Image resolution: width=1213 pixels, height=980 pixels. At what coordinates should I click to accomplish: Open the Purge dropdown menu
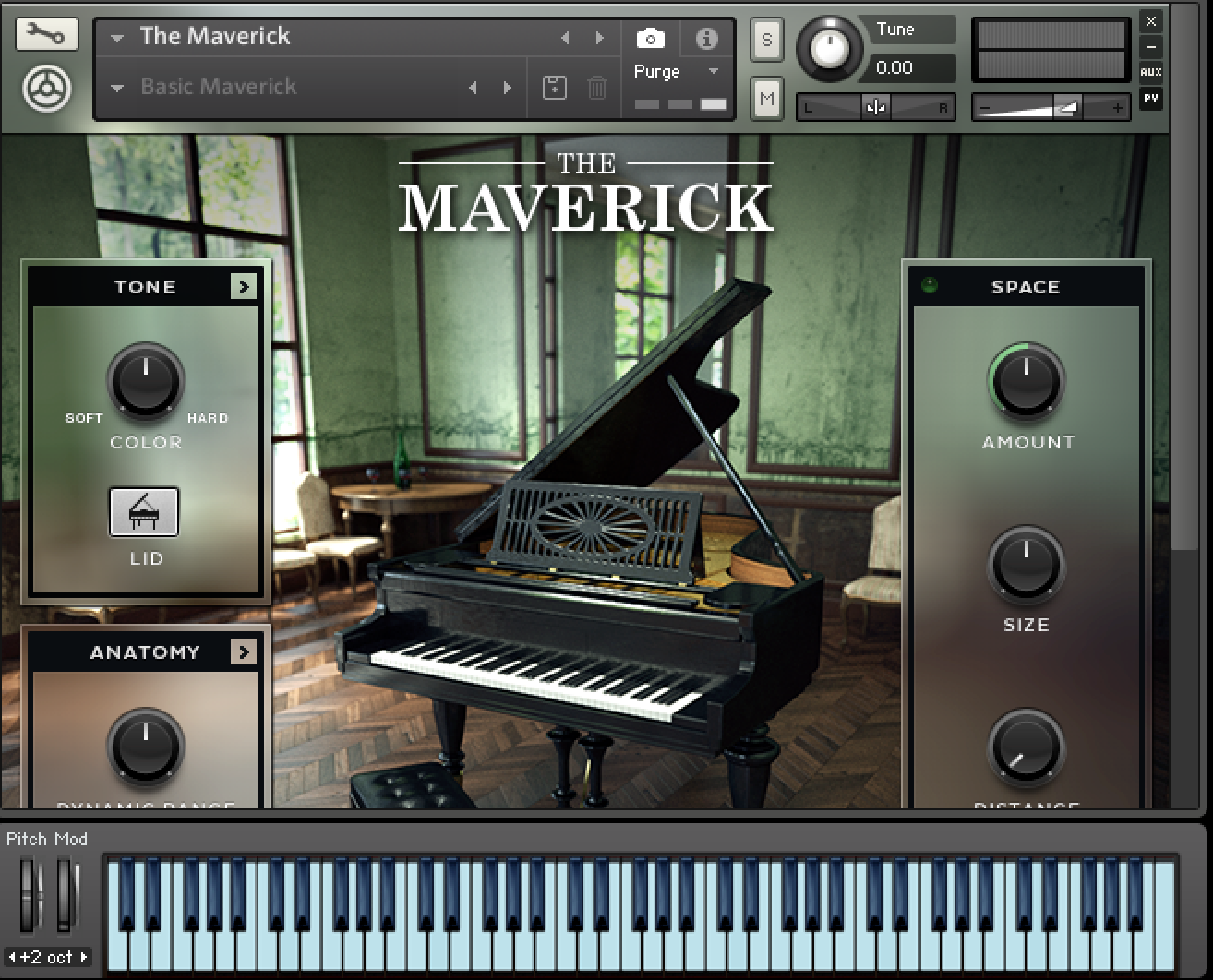pyautogui.click(x=713, y=71)
